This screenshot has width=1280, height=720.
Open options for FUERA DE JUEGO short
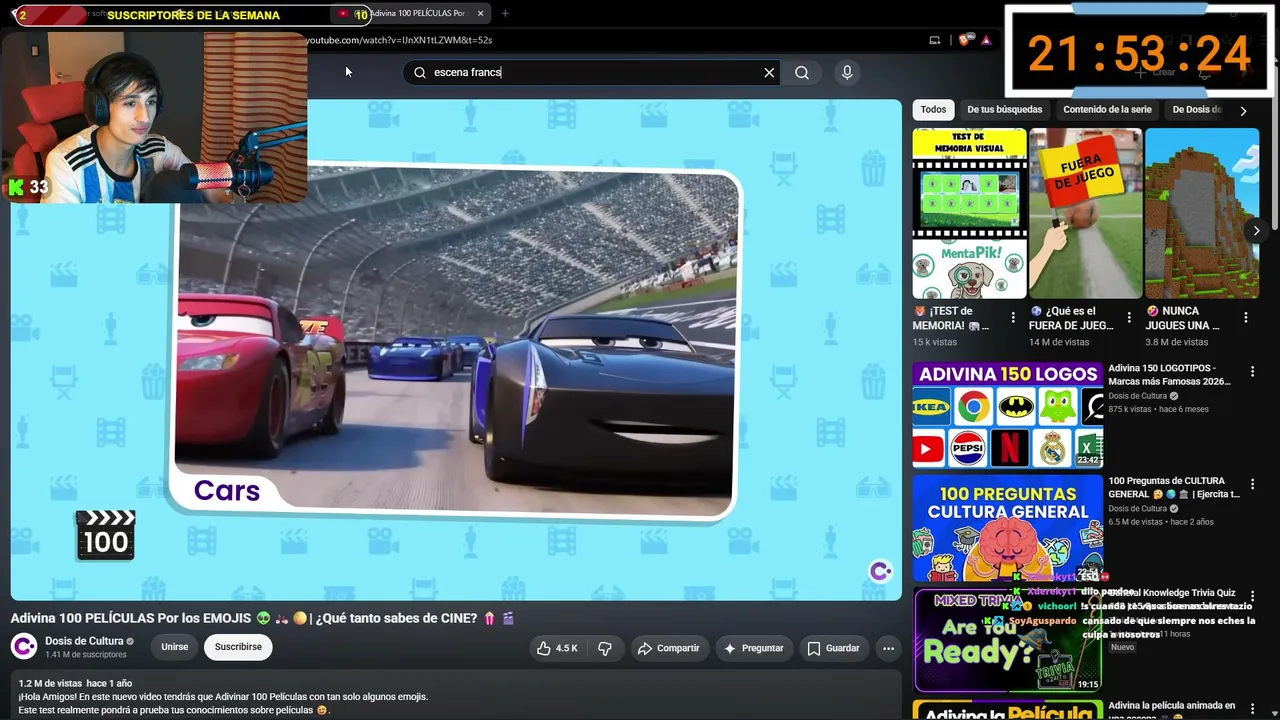[x=1129, y=317]
